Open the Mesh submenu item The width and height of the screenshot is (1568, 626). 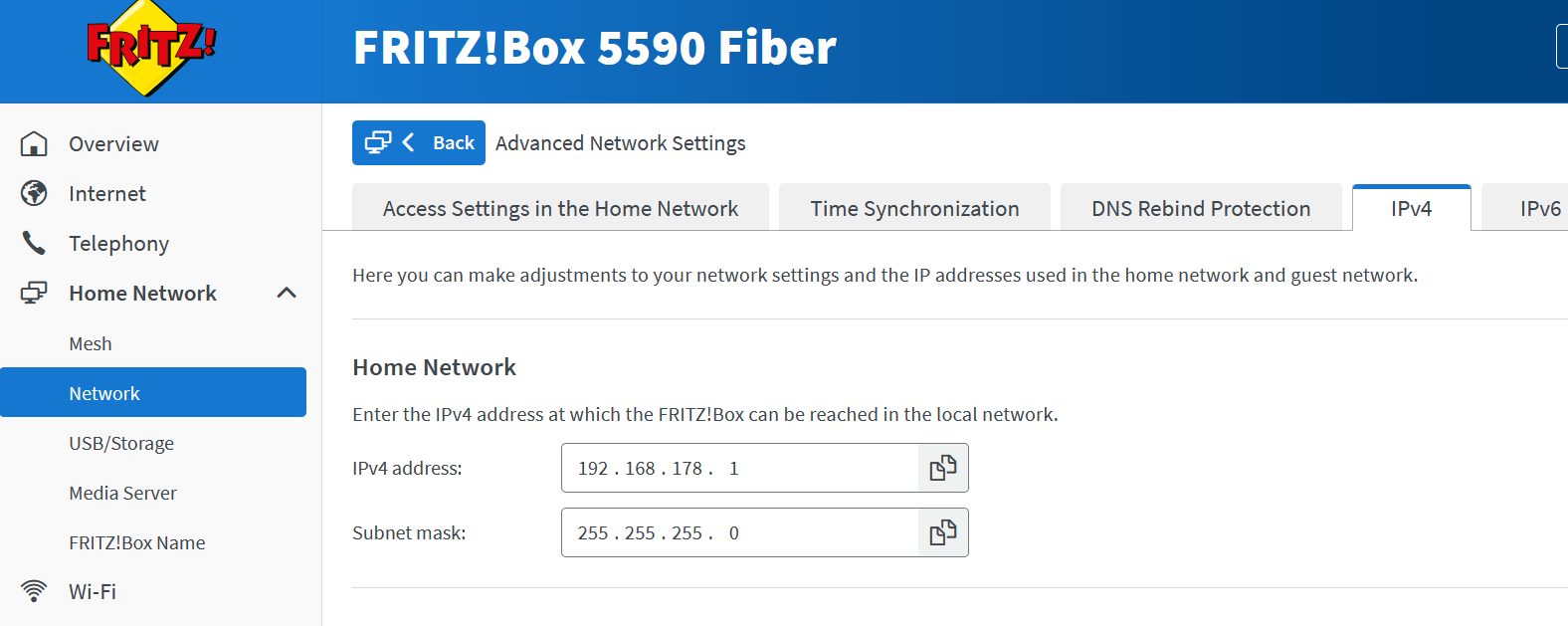pos(91,343)
